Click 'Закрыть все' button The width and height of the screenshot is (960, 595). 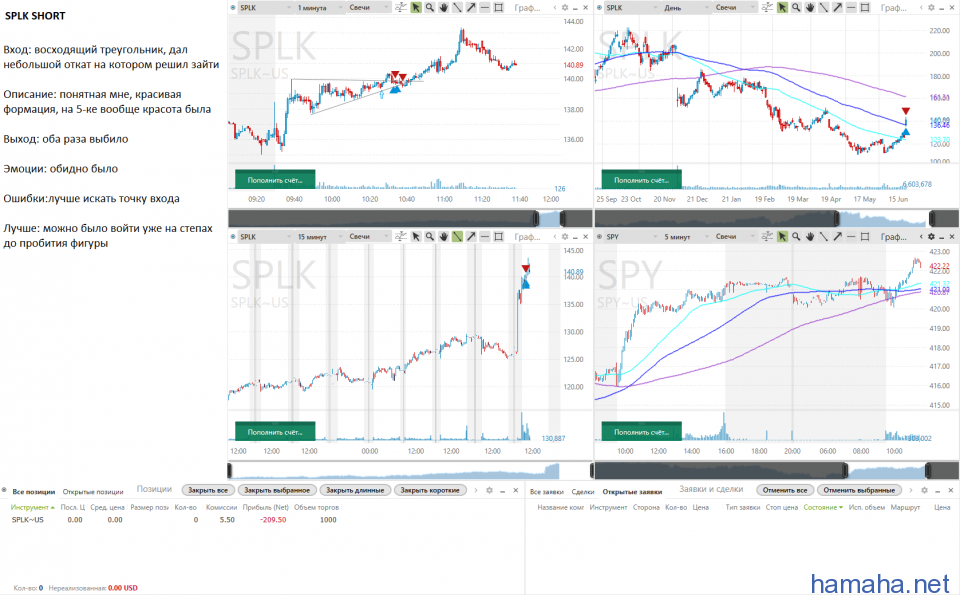(x=208, y=490)
